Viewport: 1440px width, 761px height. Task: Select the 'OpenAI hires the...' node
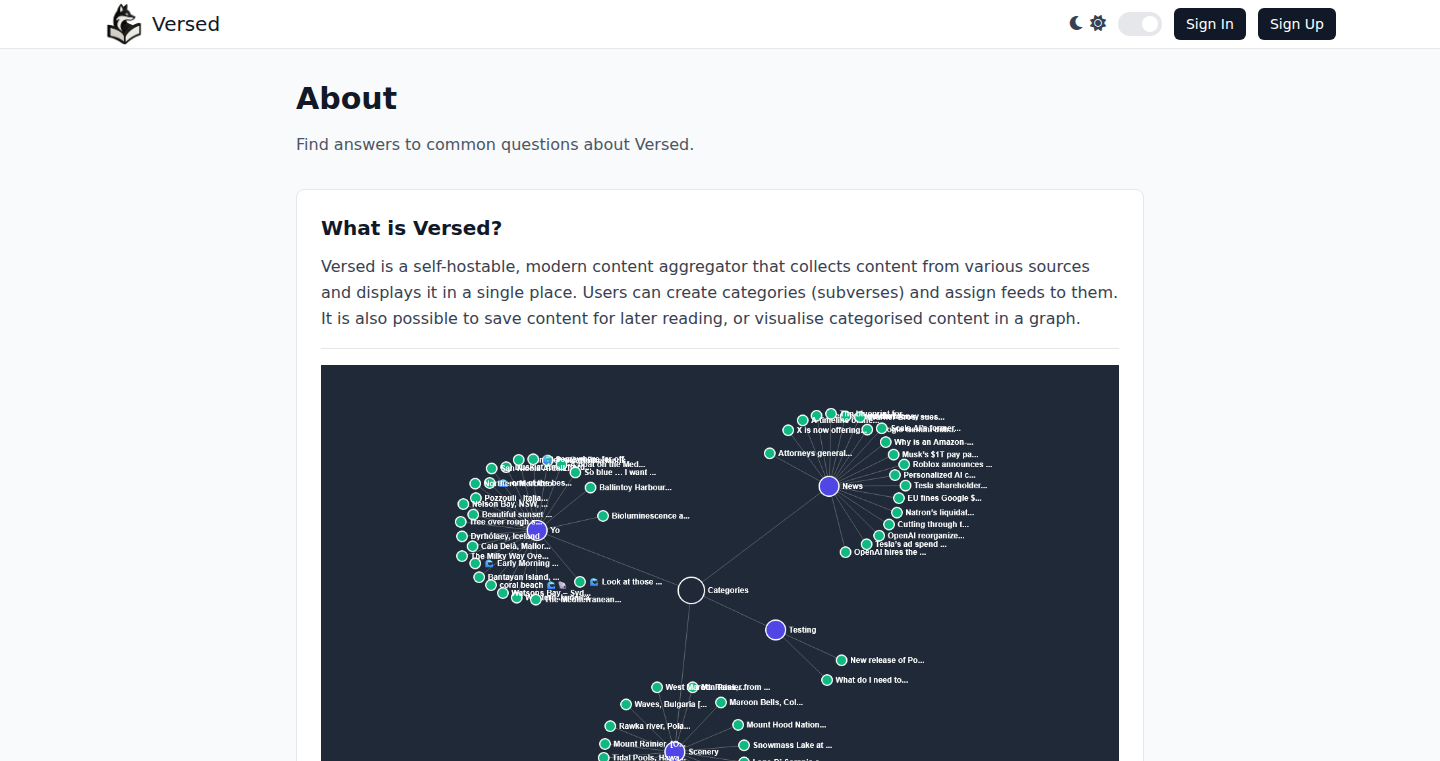click(x=846, y=552)
